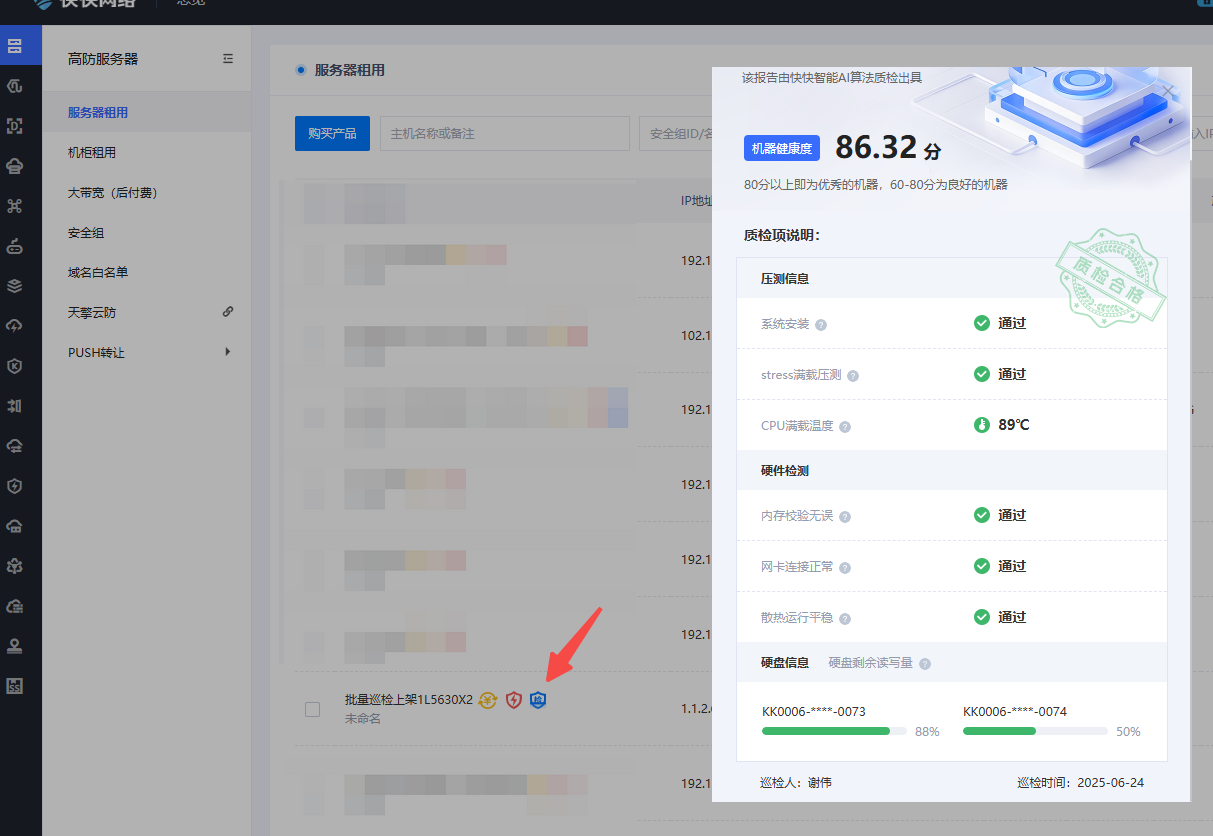Click the yellow yen renewal icon

(488, 700)
